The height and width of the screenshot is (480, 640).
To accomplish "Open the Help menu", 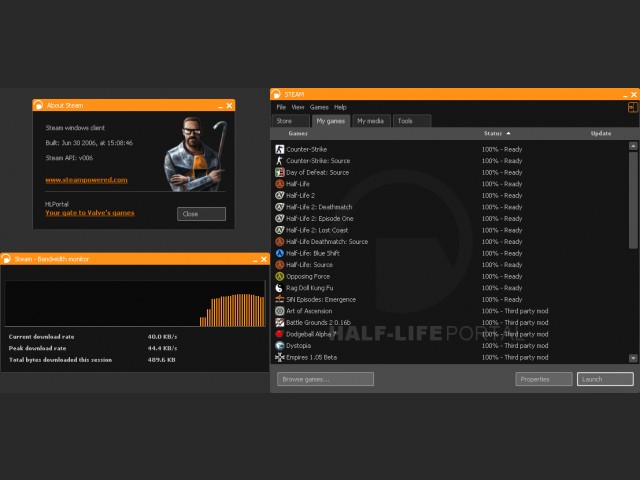I will tap(340, 107).
